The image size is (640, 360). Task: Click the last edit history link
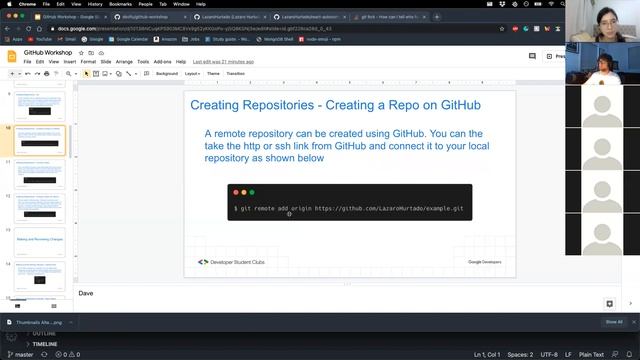coord(223,62)
